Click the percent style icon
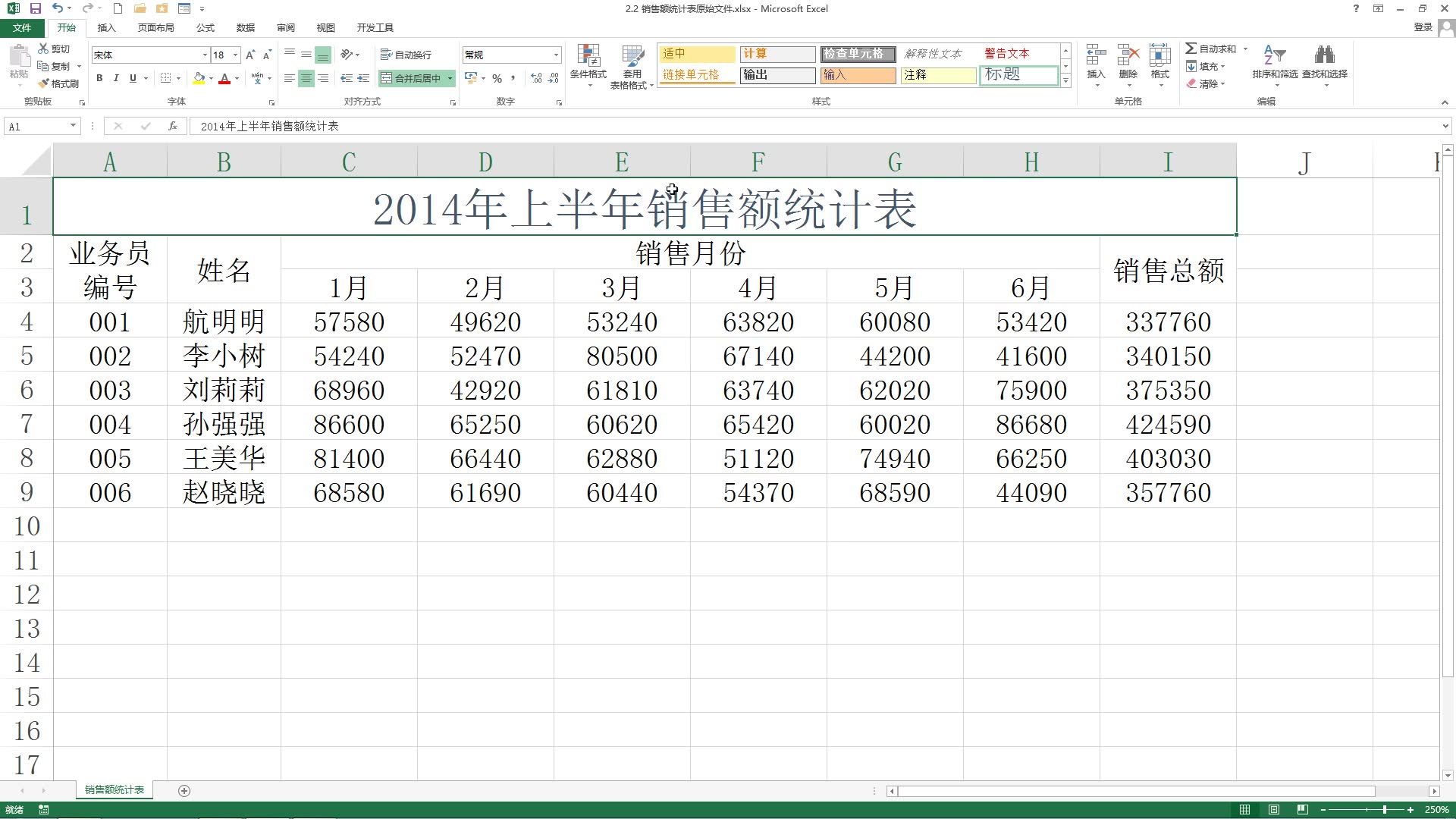Viewport: 1456px width, 819px height. 497,78
